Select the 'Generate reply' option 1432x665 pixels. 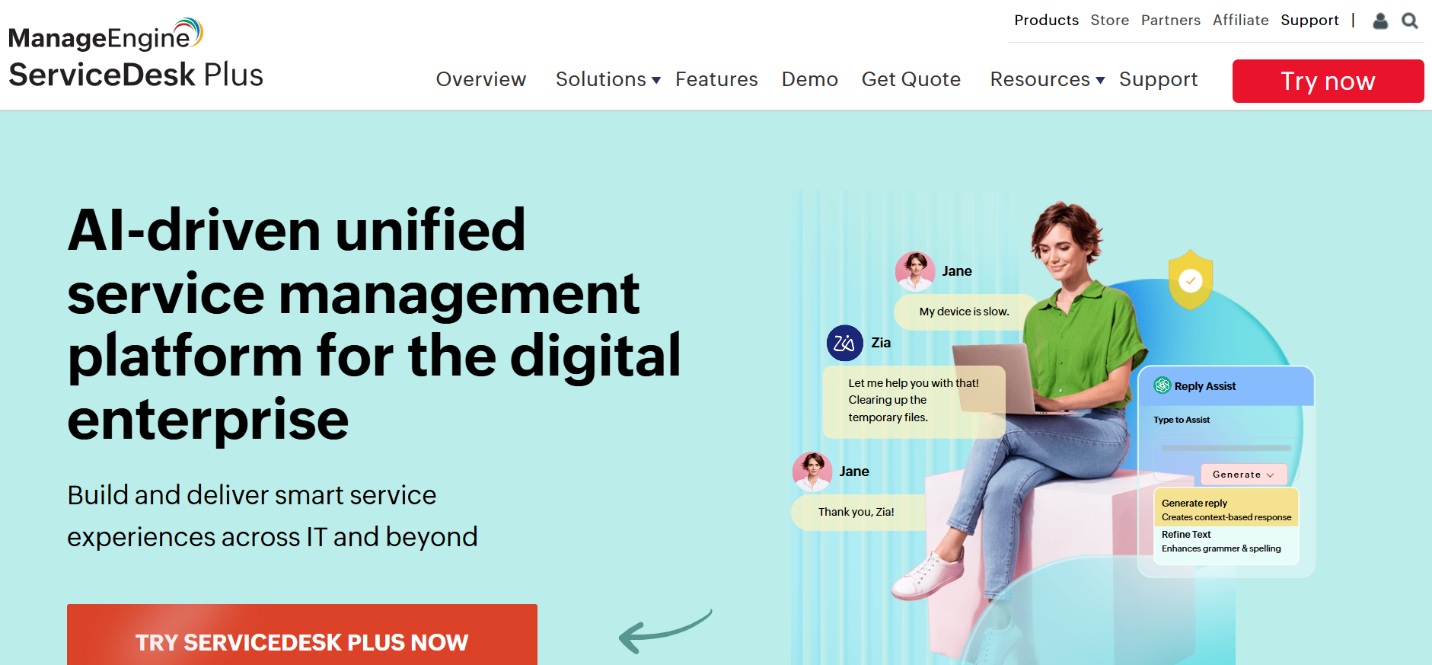tap(1226, 510)
